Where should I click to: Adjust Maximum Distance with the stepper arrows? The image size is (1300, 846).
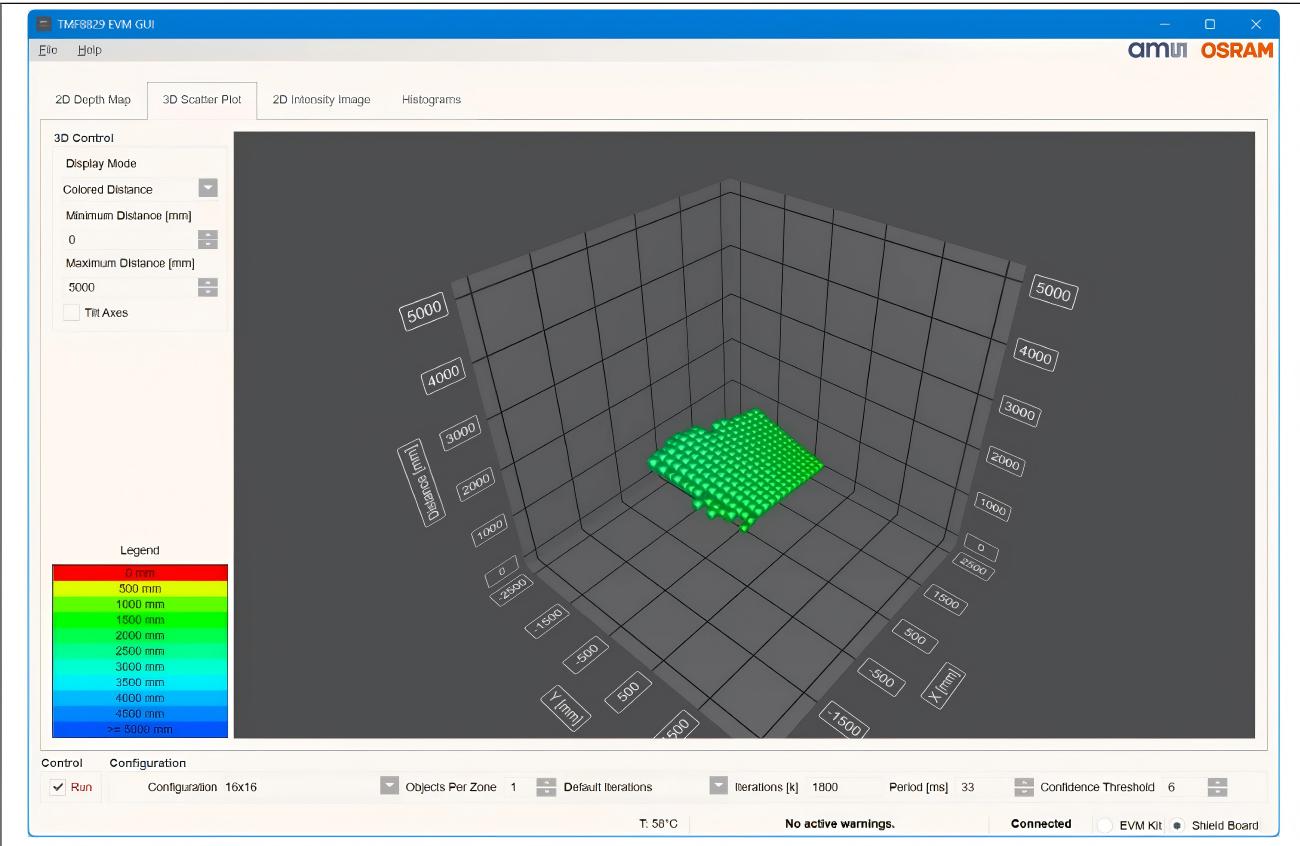click(208, 287)
